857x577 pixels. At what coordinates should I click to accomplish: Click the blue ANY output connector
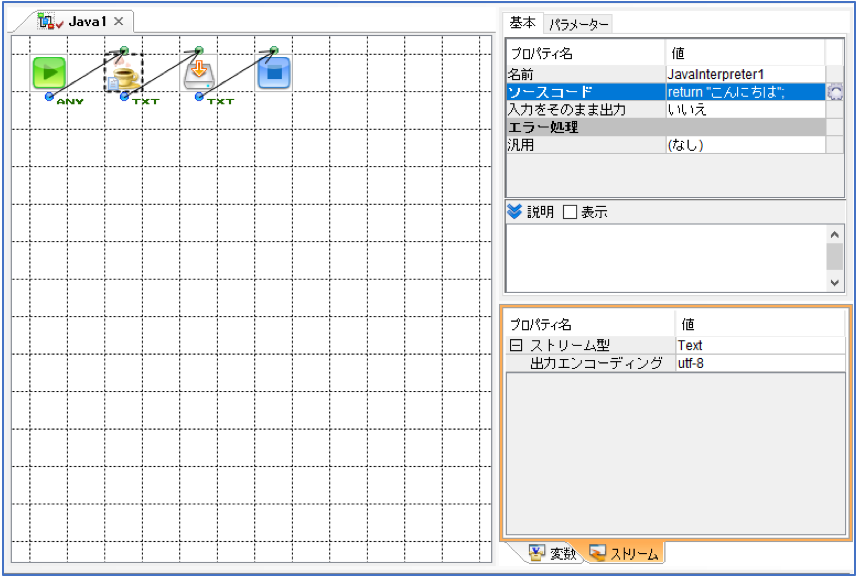49,97
